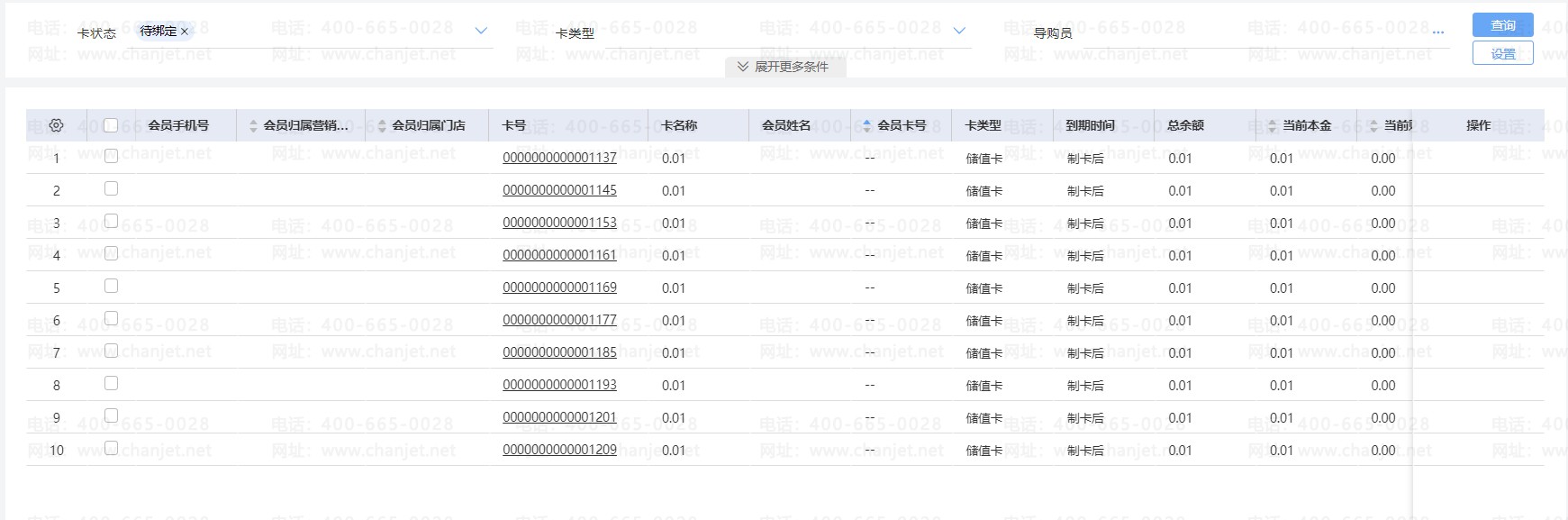
Task: Click the 操作 column header
Action: pos(1478,125)
